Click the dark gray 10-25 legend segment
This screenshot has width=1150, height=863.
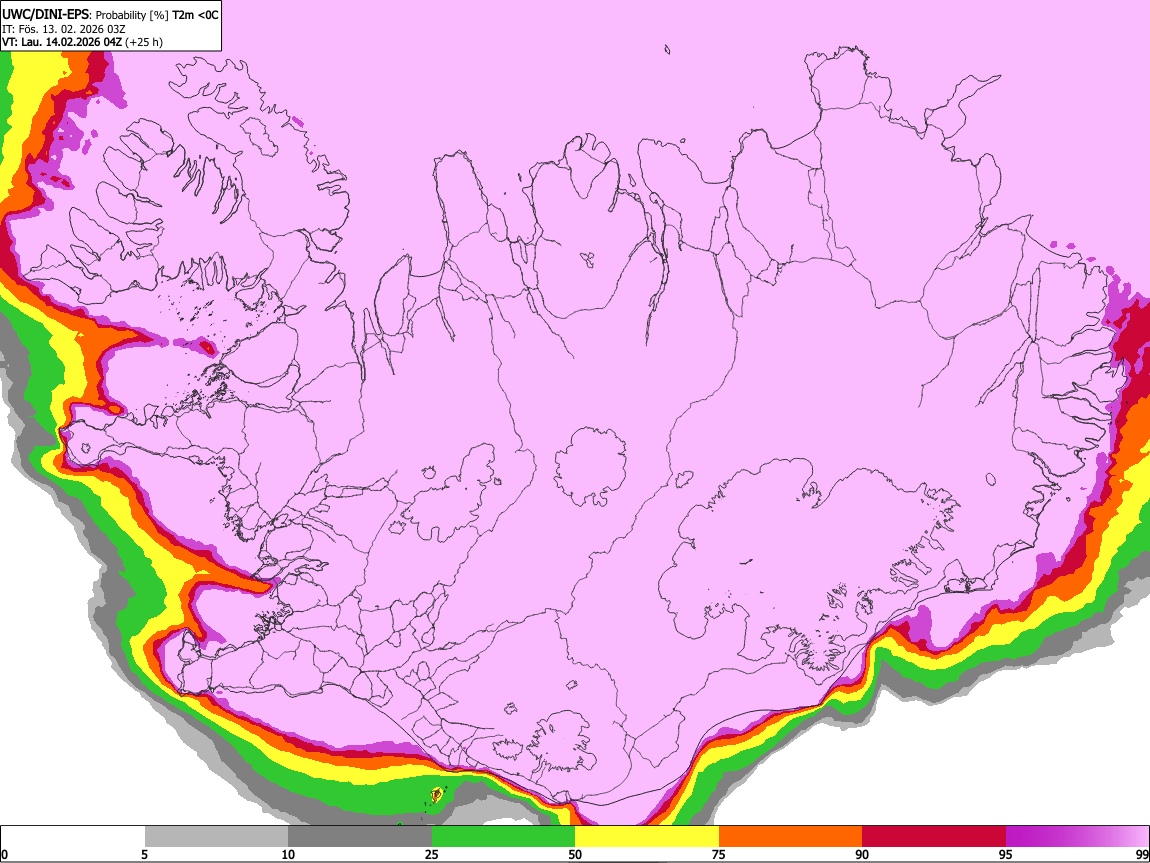[x=359, y=836]
